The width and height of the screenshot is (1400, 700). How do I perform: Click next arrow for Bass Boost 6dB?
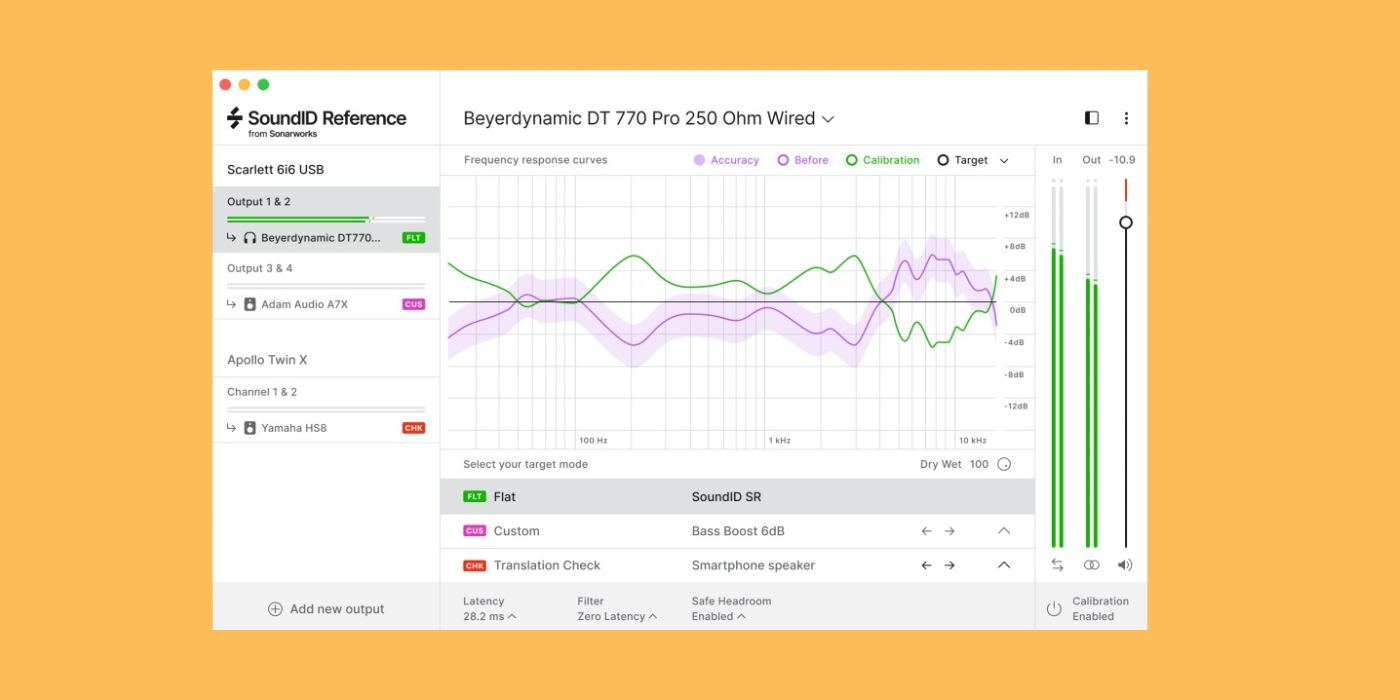click(x=949, y=531)
